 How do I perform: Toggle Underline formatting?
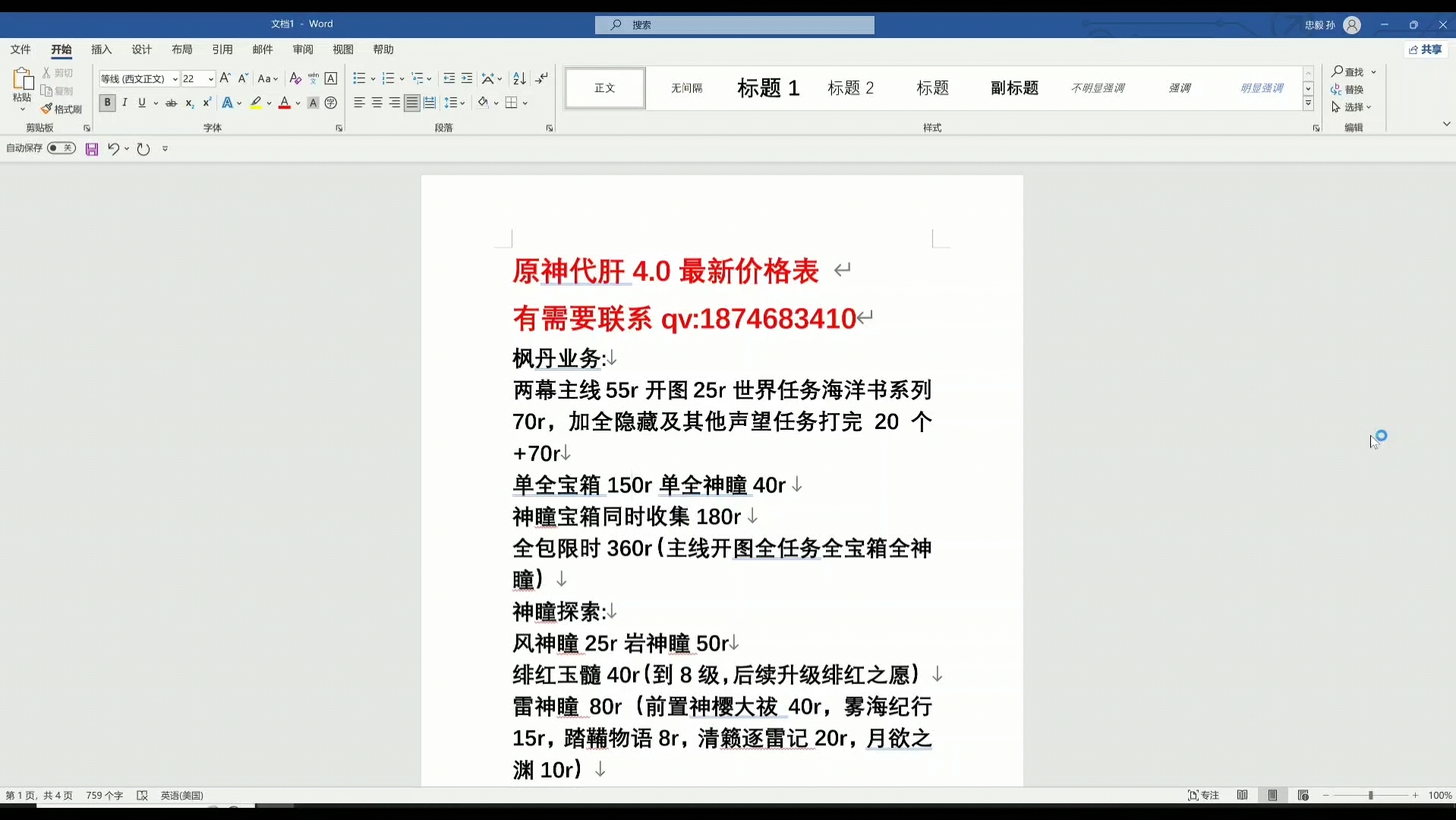coord(142,102)
